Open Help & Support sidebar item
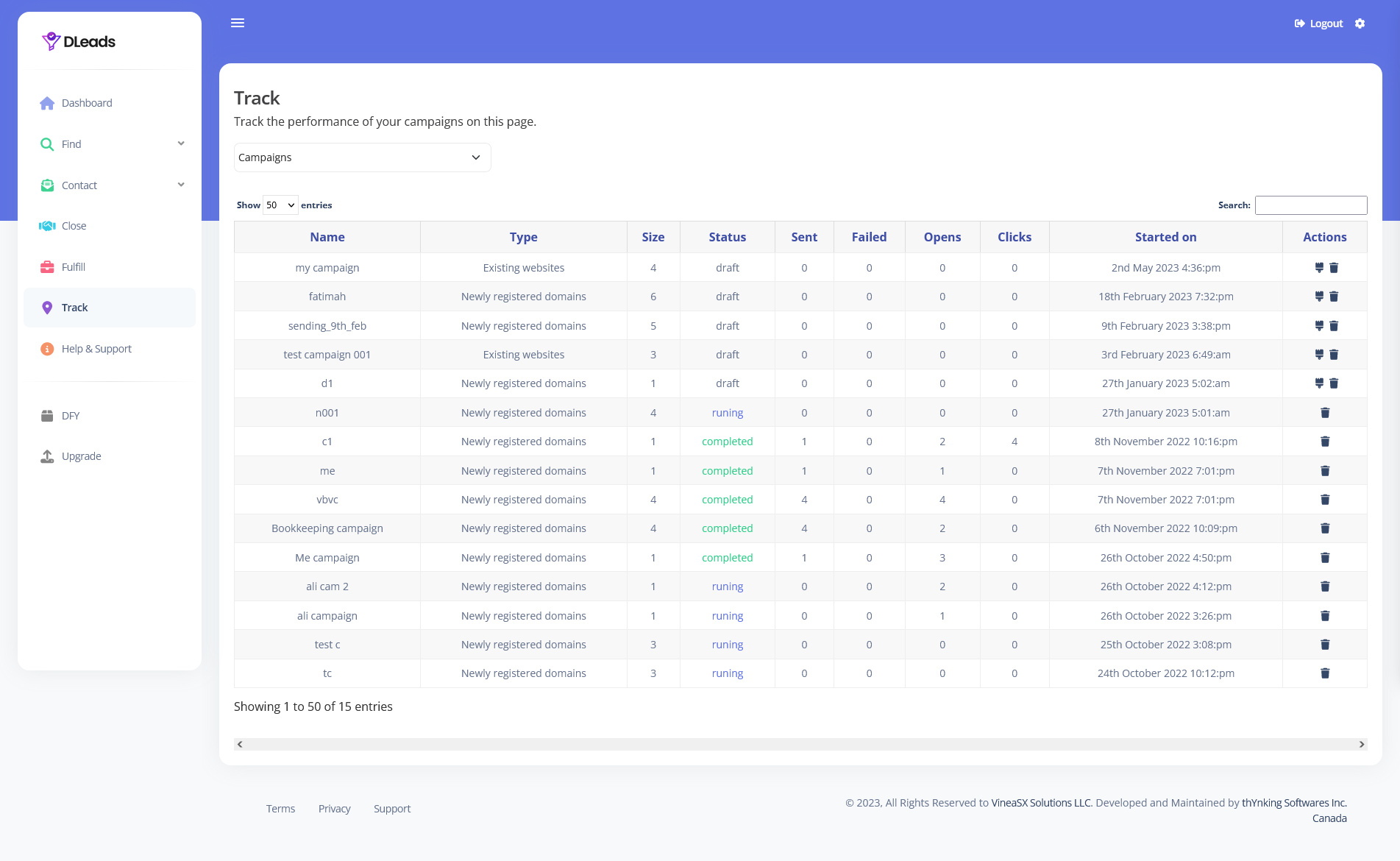Viewport: 1400px width, 861px height. pyautogui.click(x=96, y=349)
